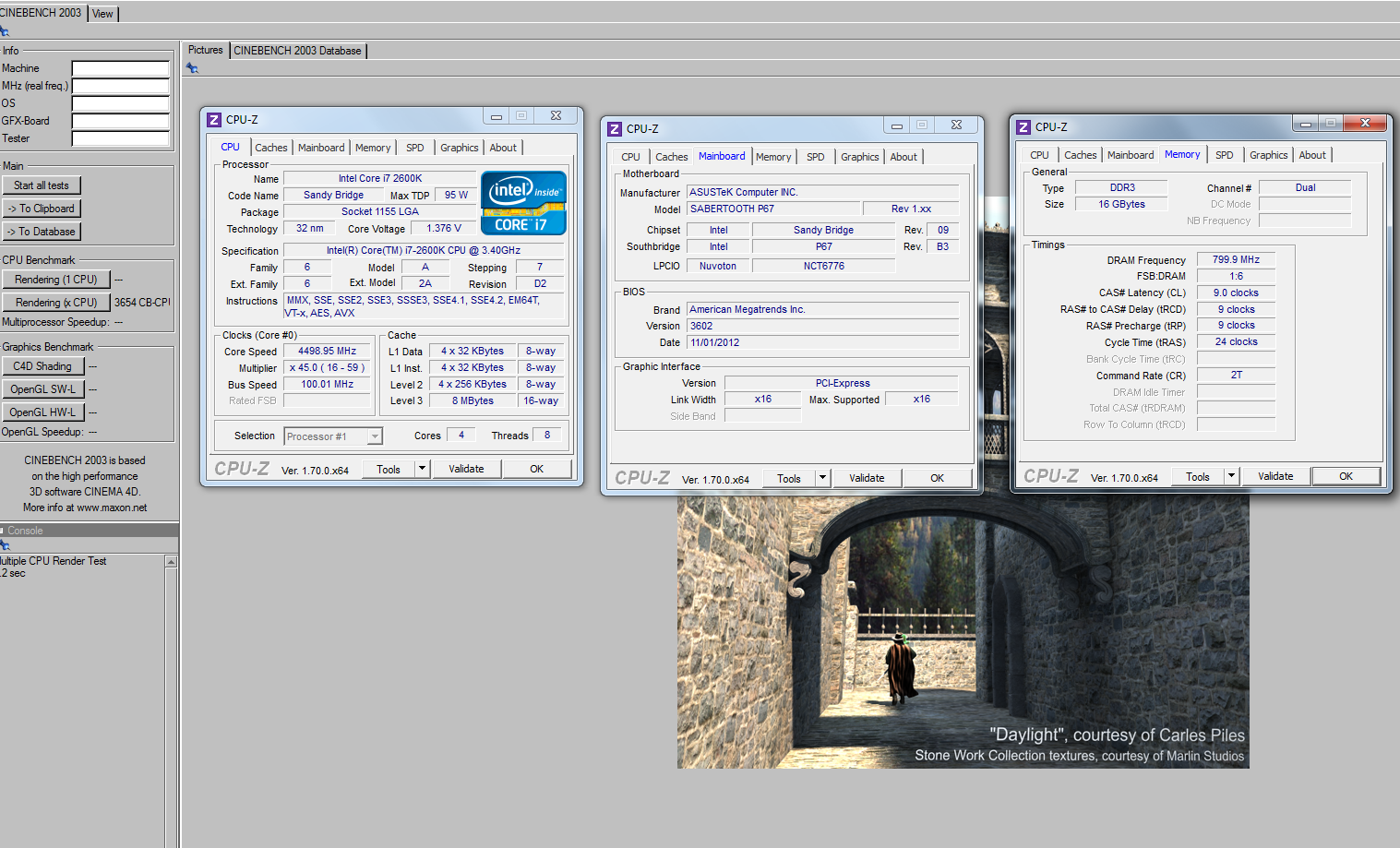Open Graphics tab in Memory window
Viewport: 1400px width, 848px height.
pyautogui.click(x=1269, y=155)
